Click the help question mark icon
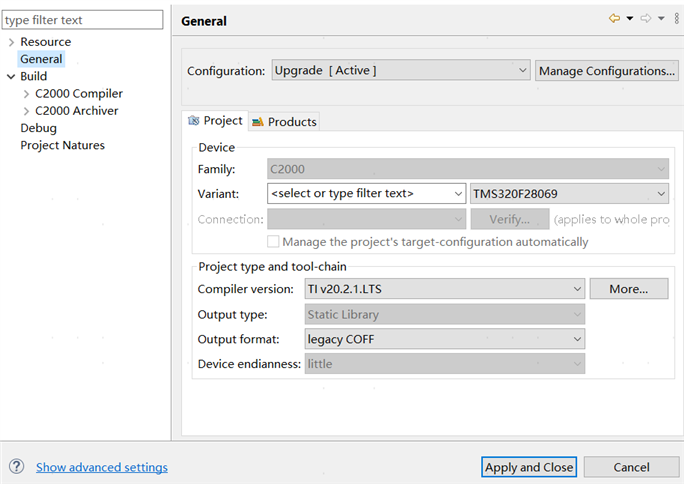Image resolution: width=684 pixels, height=484 pixels. pos(16,467)
